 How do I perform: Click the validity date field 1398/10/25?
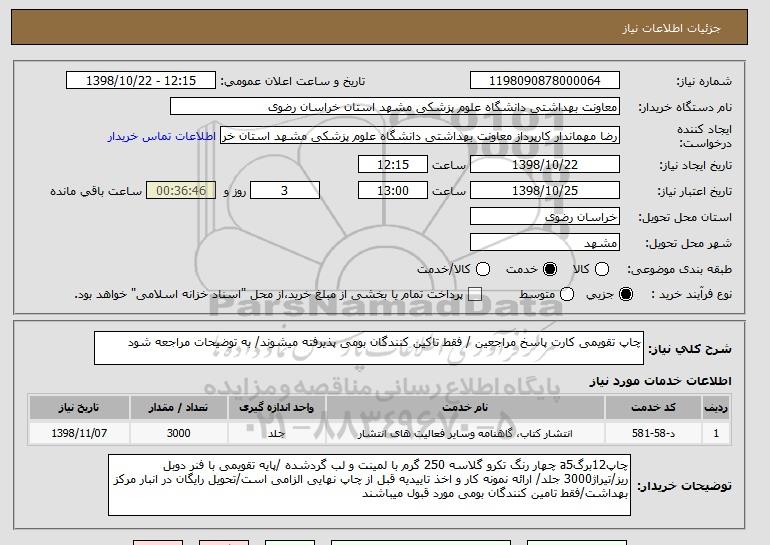545,191
